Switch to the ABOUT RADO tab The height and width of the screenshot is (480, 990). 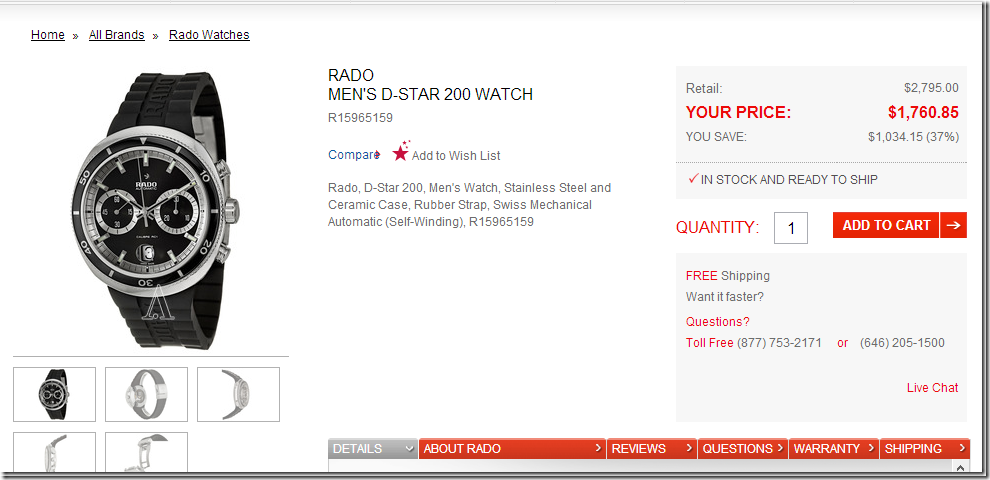tap(512, 448)
